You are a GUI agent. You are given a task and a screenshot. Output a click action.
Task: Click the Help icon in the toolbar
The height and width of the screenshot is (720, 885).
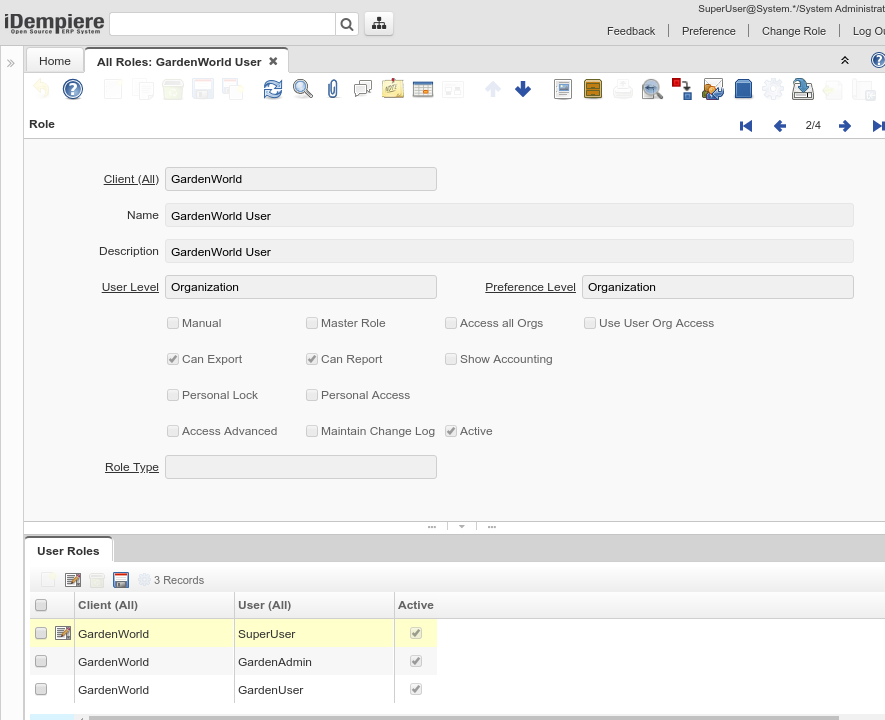(72, 90)
